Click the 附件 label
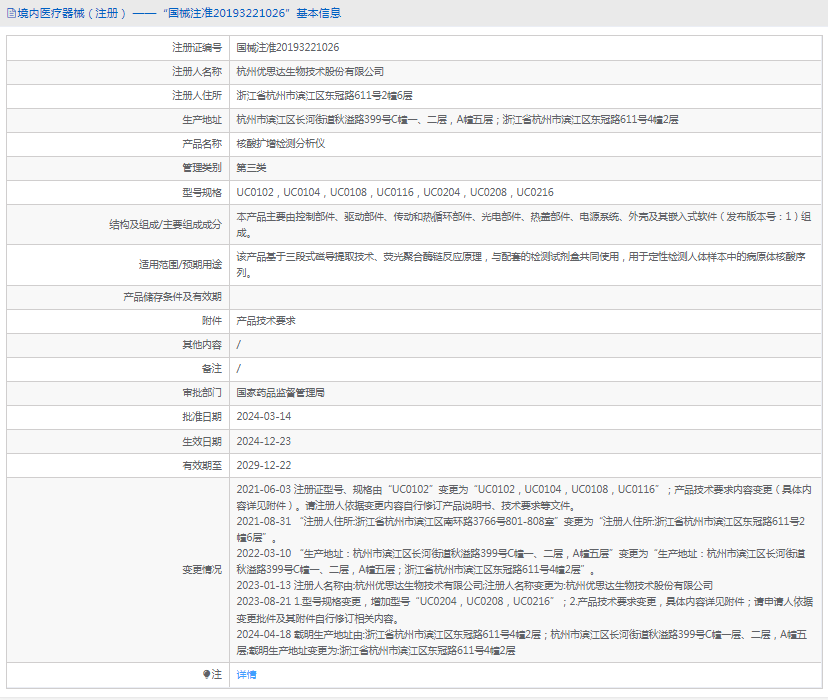Image resolution: width=828 pixels, height=700 pixels. pos(212,320)
